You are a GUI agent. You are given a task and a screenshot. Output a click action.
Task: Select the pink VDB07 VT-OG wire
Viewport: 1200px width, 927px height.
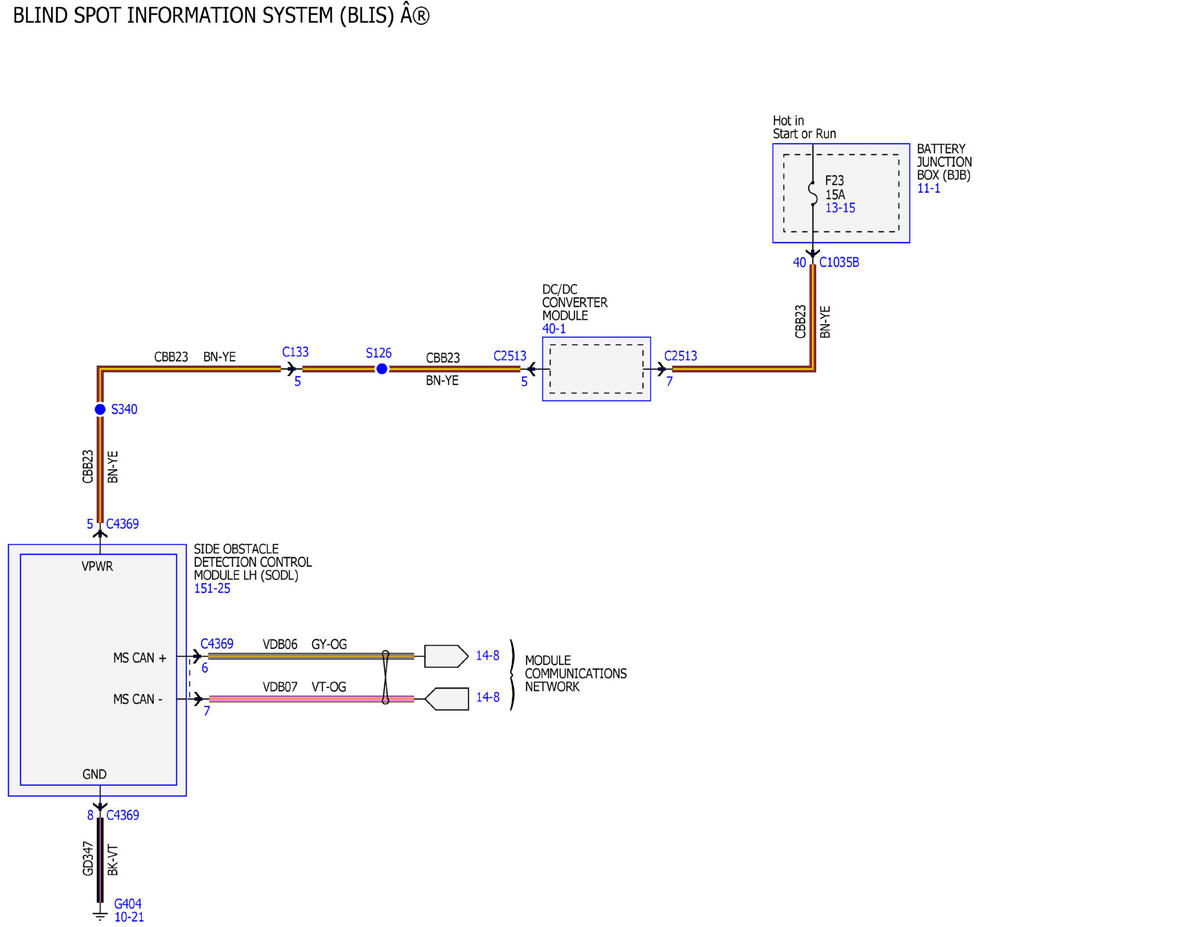point(311,699)
